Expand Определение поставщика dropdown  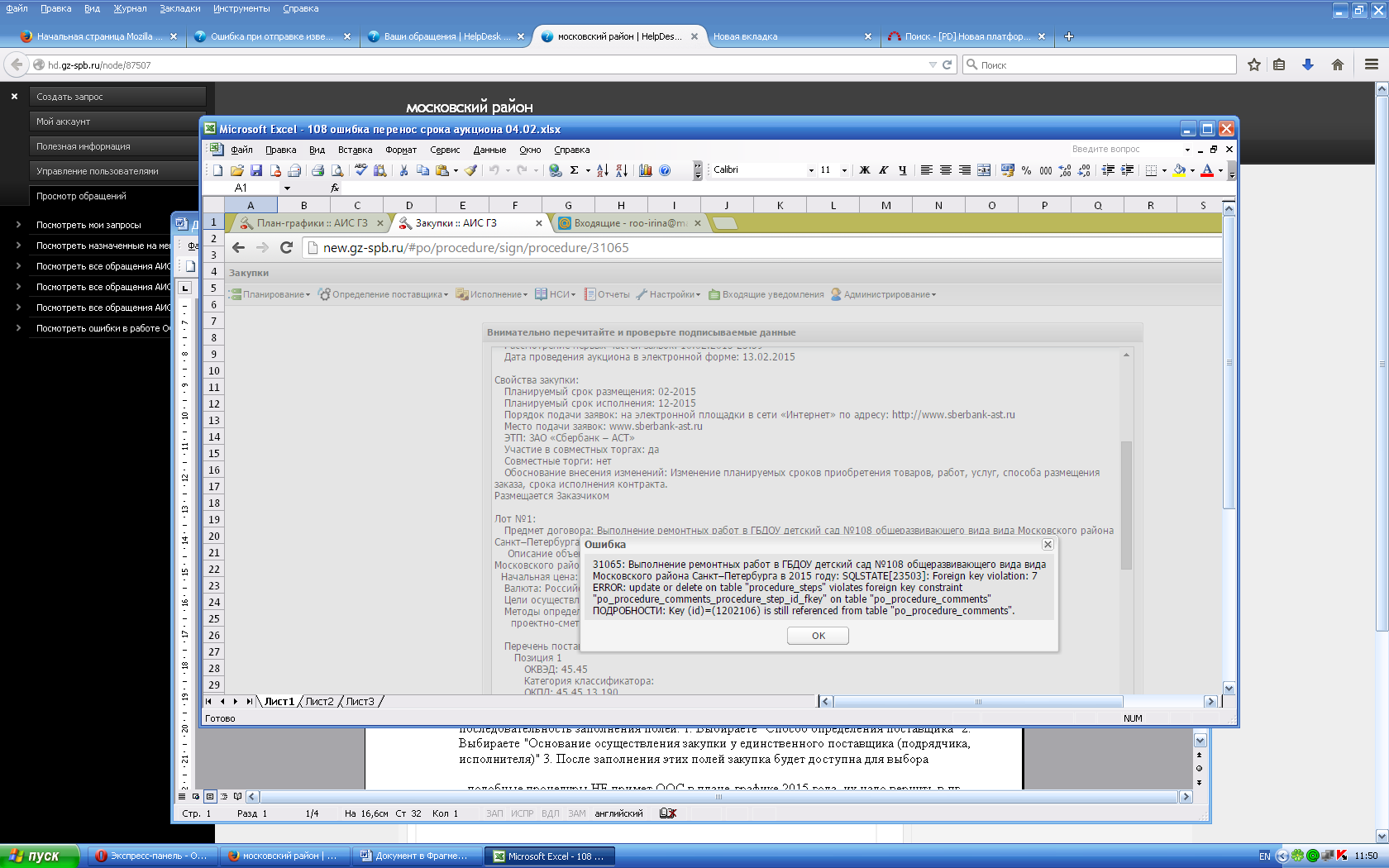tap(383, 294)
